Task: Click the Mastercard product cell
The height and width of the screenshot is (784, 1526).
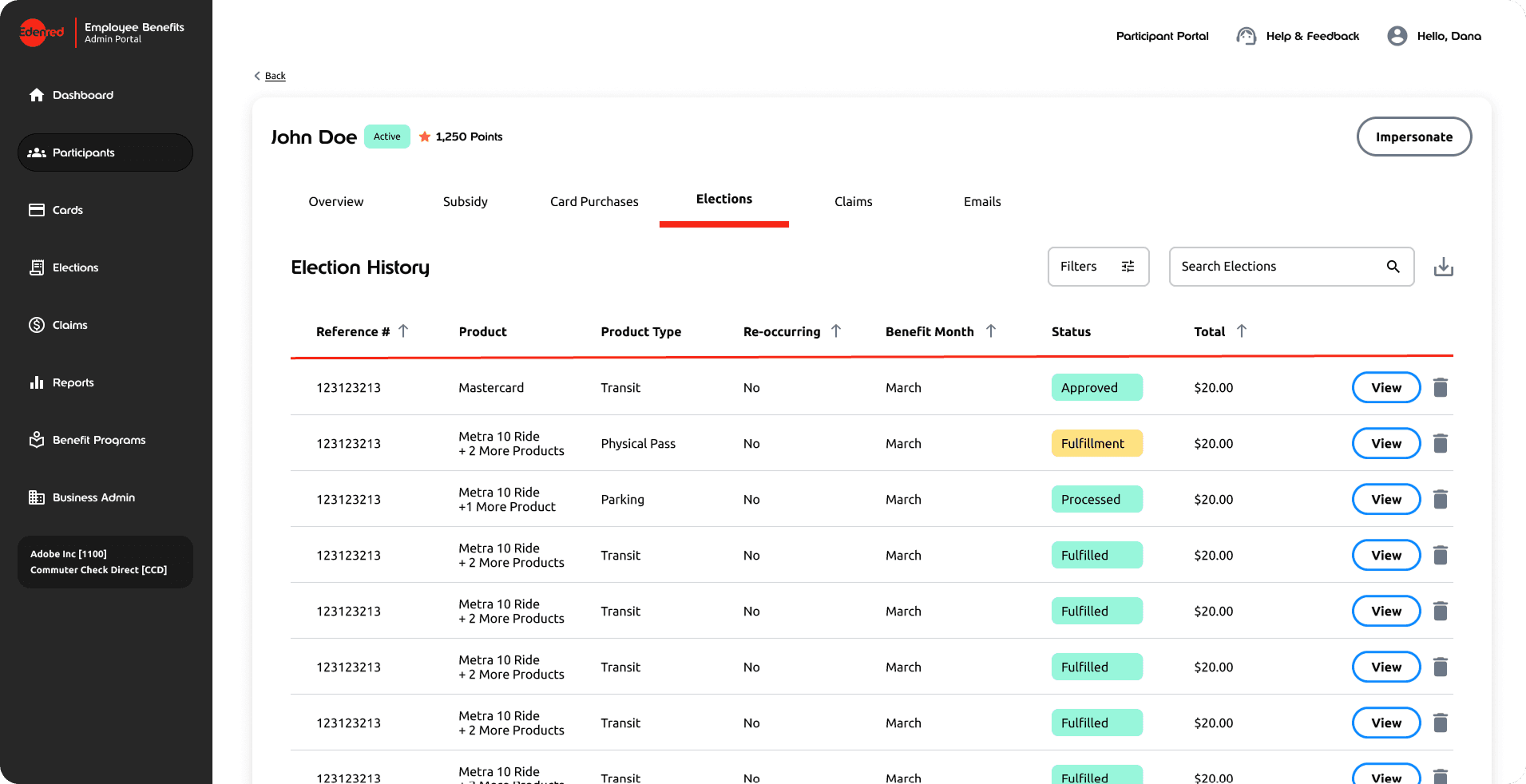Action: pos(491,387)
